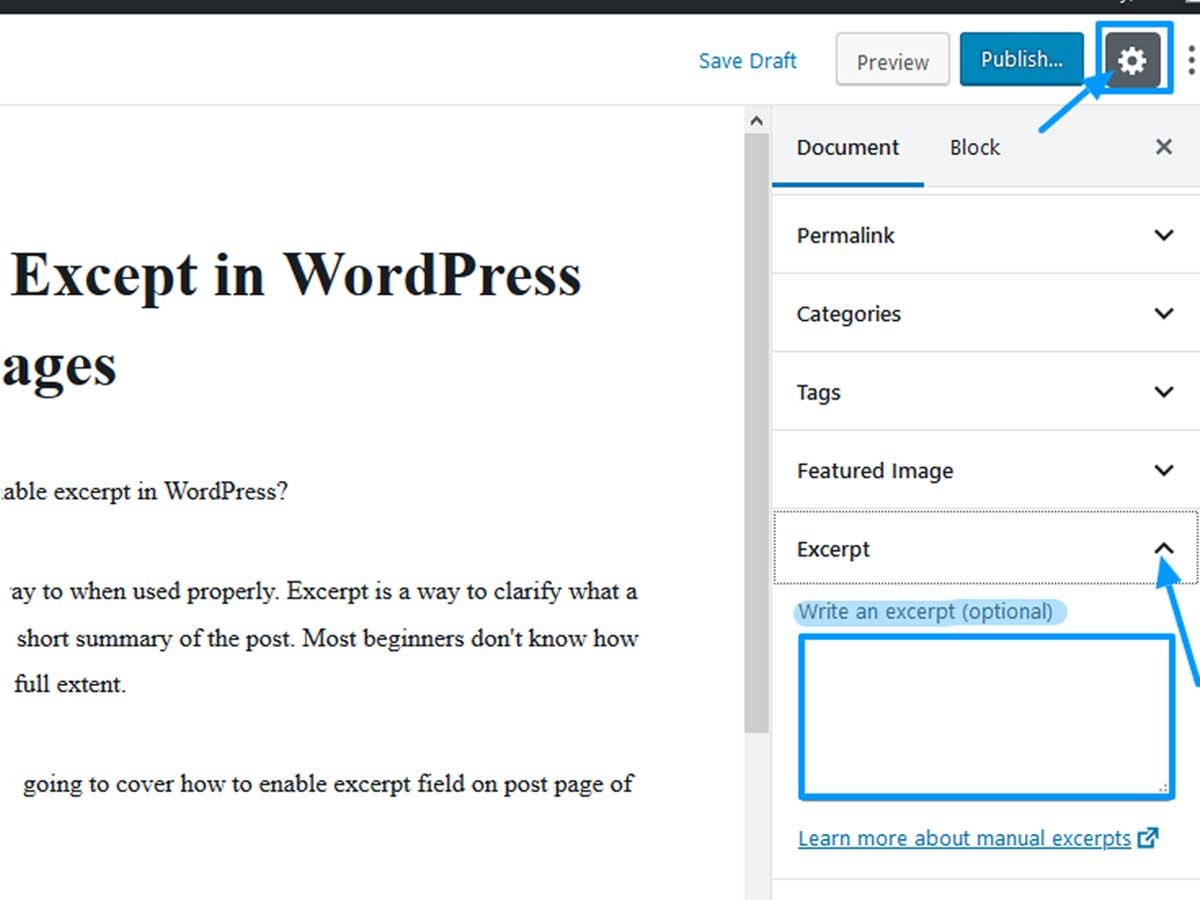Click the editor vertical scrollbar thumb
1200x900 pixels.
756,435
